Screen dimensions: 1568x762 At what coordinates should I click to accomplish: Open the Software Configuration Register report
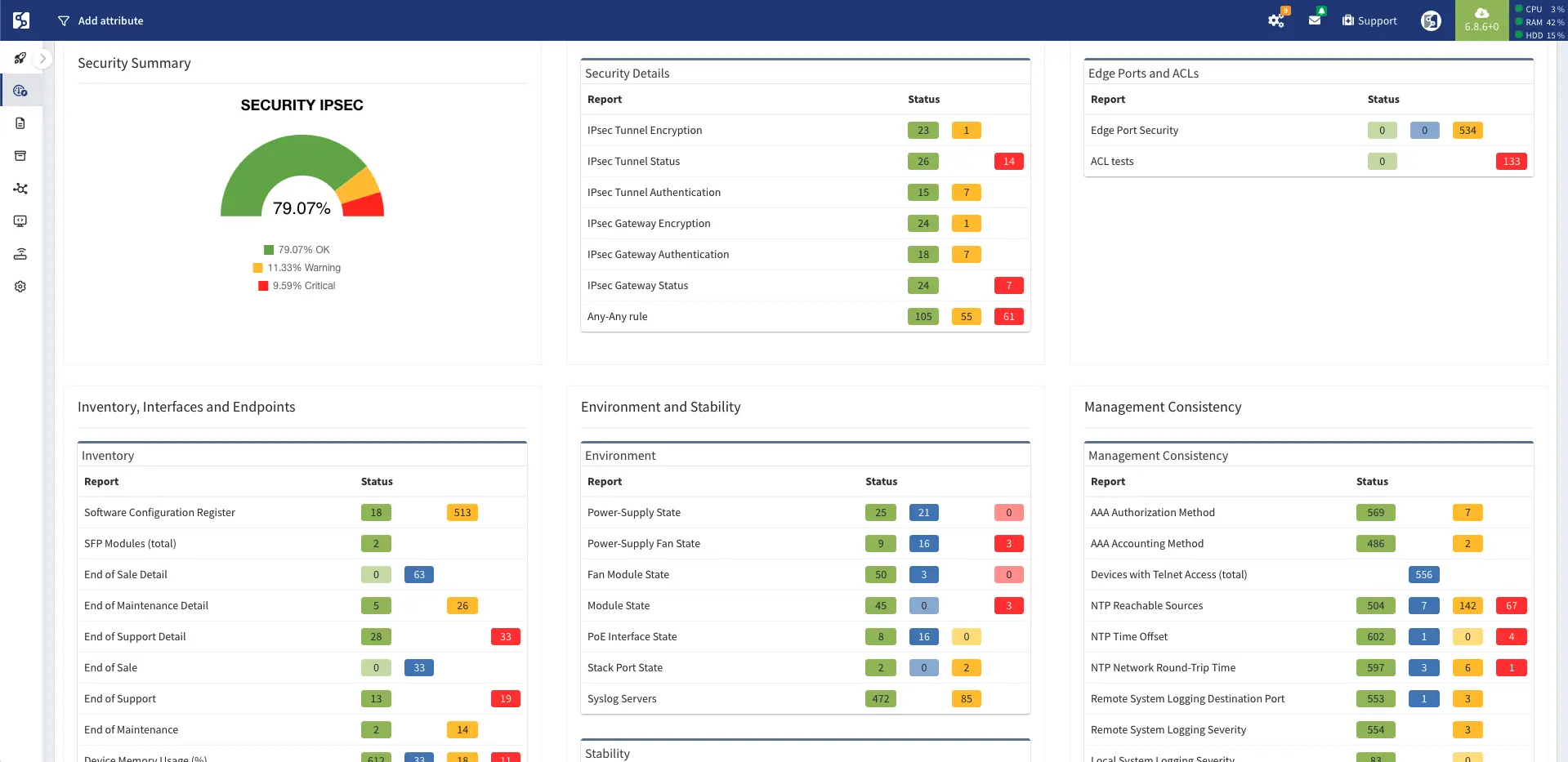159,513
